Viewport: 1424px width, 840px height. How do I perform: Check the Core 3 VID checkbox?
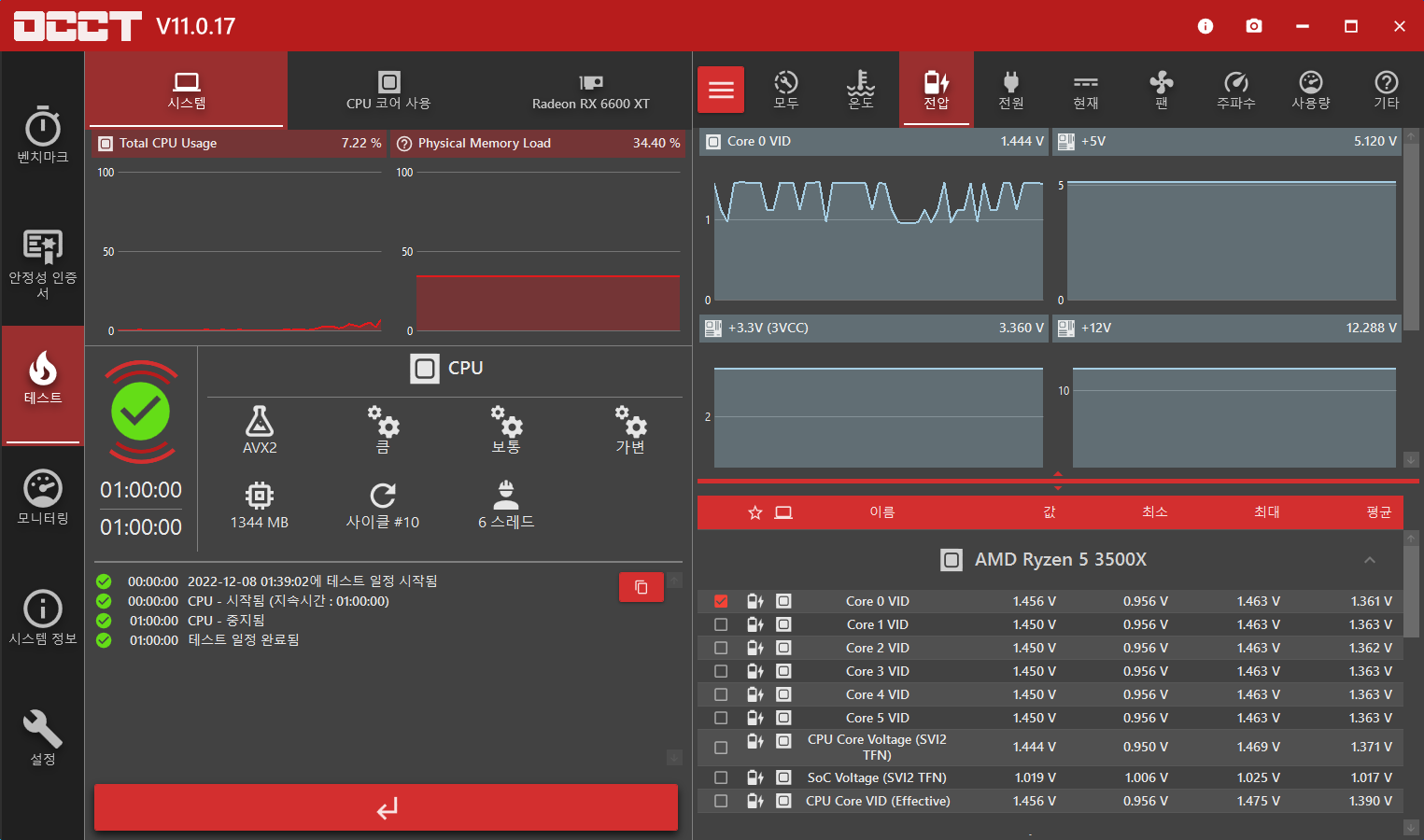pos(721,671)
